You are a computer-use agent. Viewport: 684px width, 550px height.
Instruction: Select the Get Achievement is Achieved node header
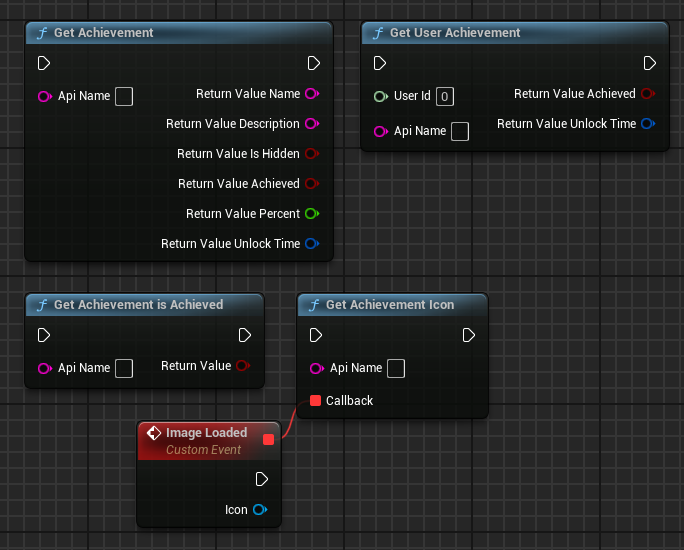pyautogui.click(x=138, y=305)
